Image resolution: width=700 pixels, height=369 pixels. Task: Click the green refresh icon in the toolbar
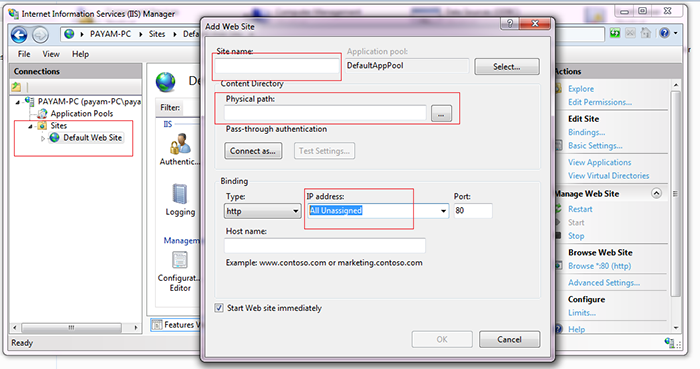click(x=615, y=33)
